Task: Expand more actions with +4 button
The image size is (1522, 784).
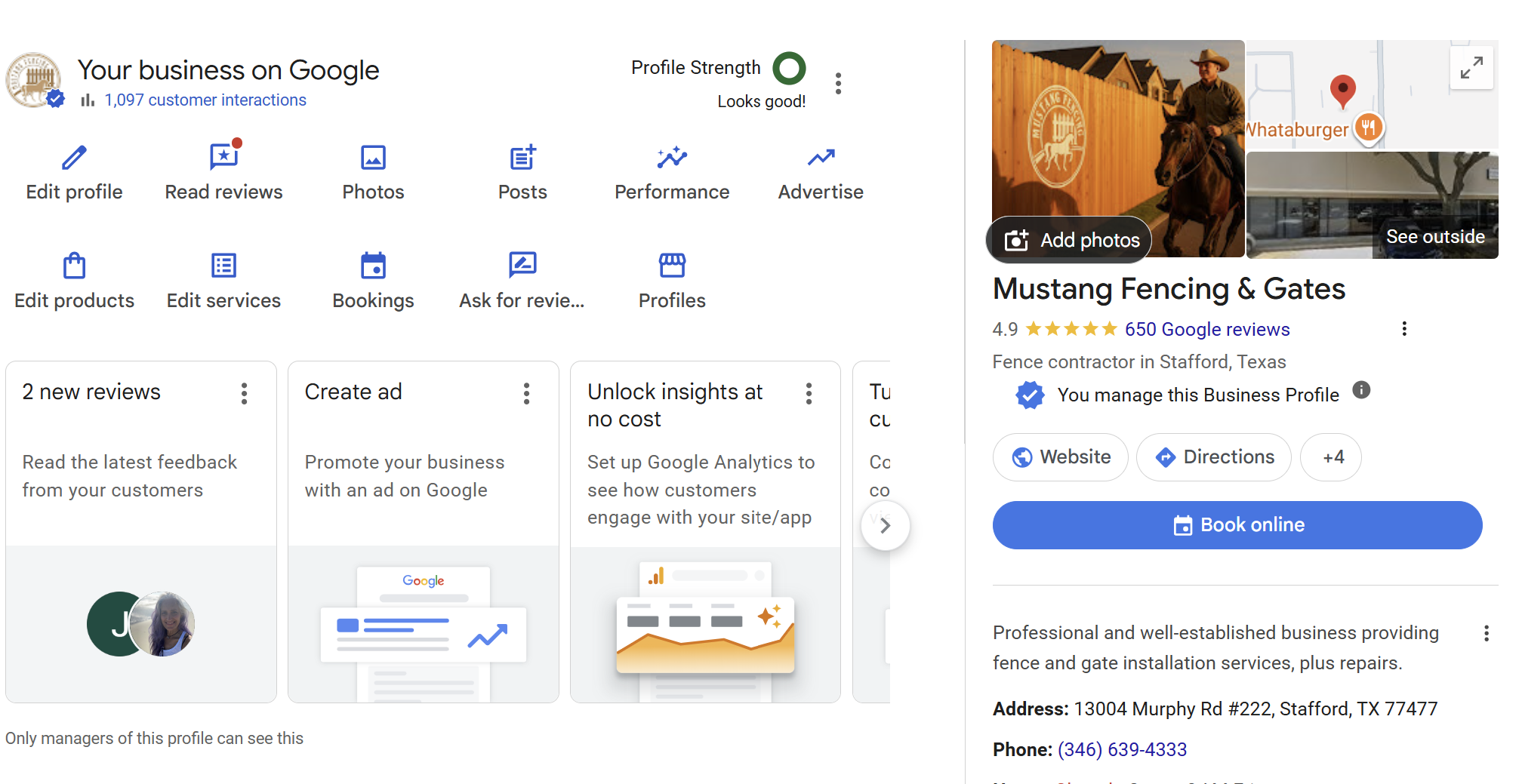Action: click(x=1331, y=457)
